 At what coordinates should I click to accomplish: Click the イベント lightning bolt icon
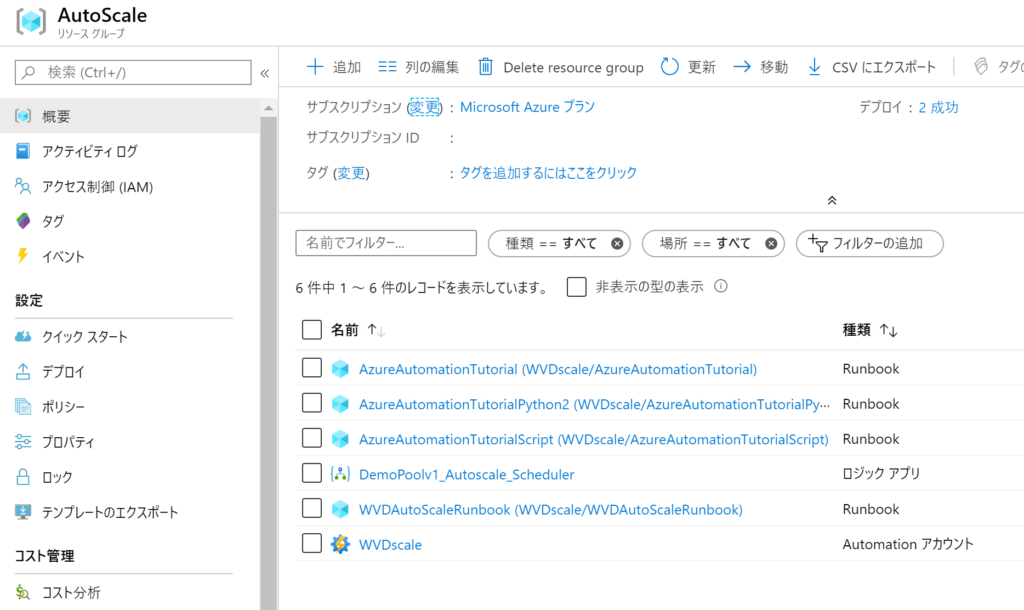tap(23, 256)
